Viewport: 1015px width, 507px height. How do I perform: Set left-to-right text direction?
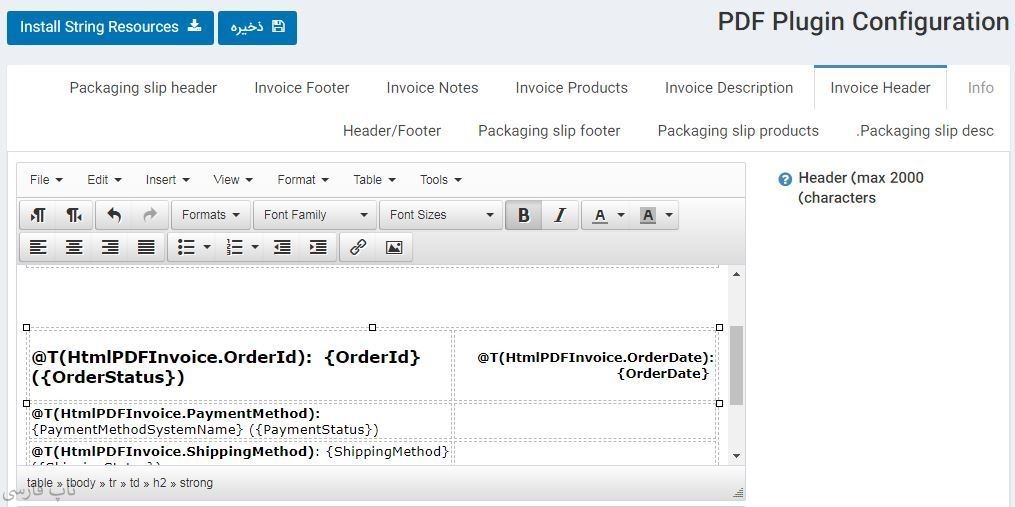38,215
